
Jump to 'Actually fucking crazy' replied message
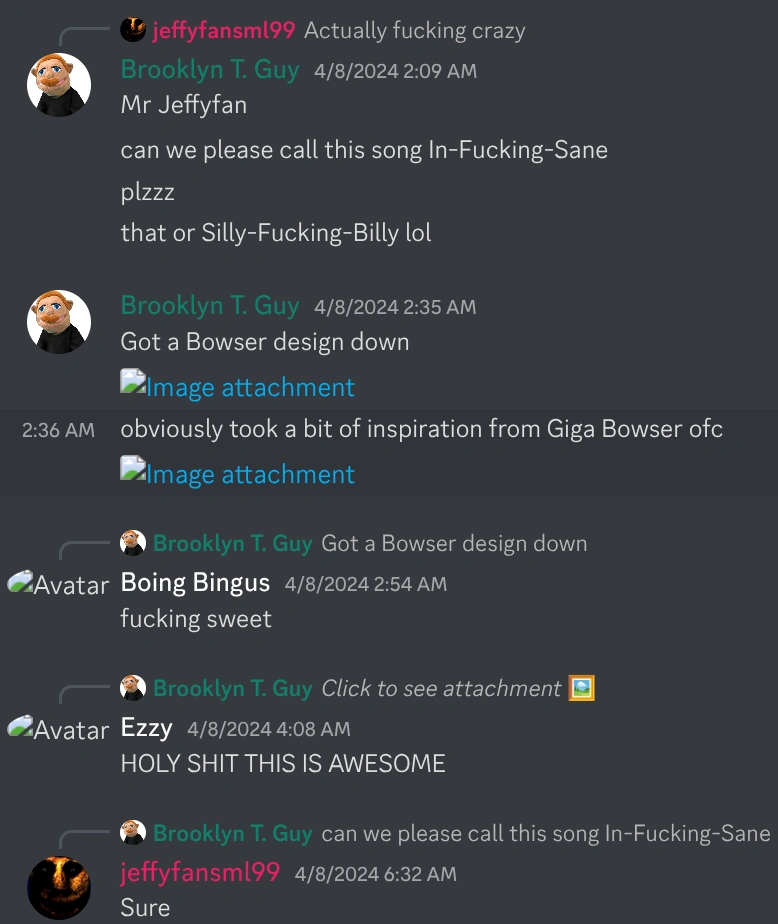pyautogui.click(x=414, y=30)
